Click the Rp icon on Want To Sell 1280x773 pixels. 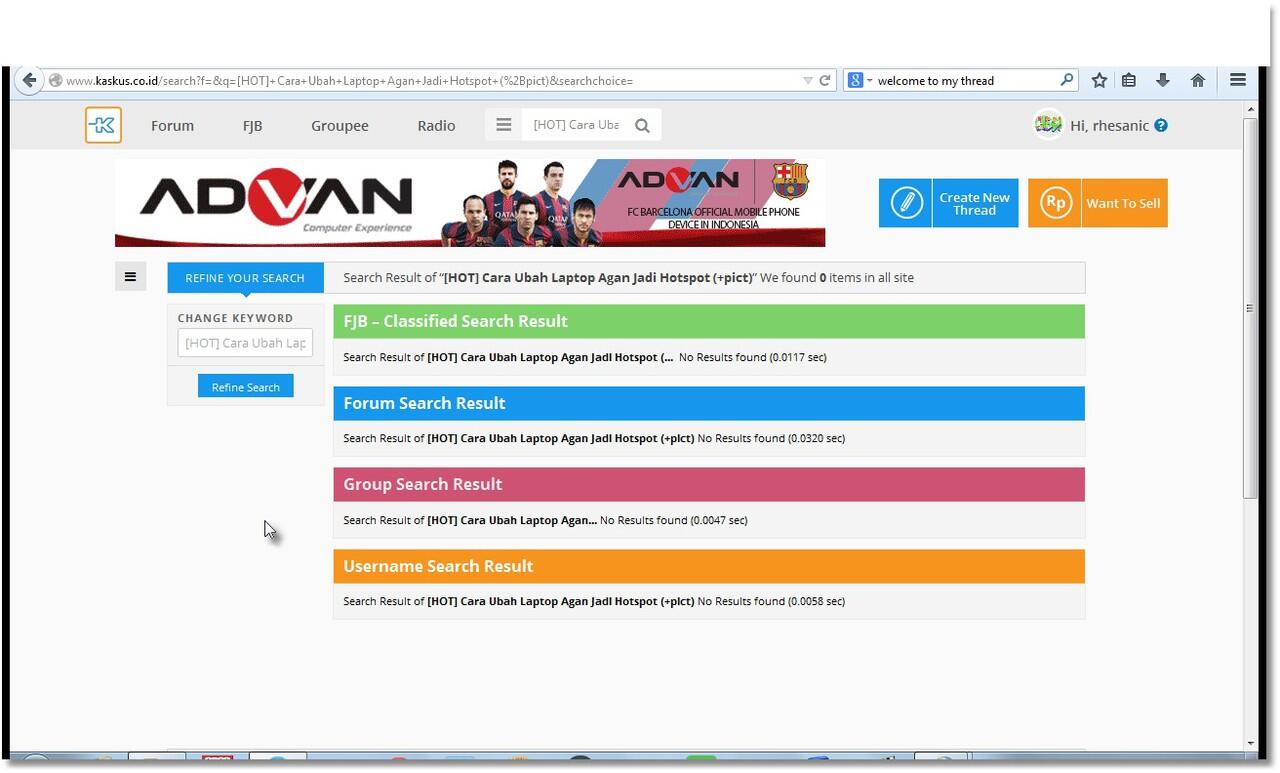(x=1055, y=203)
